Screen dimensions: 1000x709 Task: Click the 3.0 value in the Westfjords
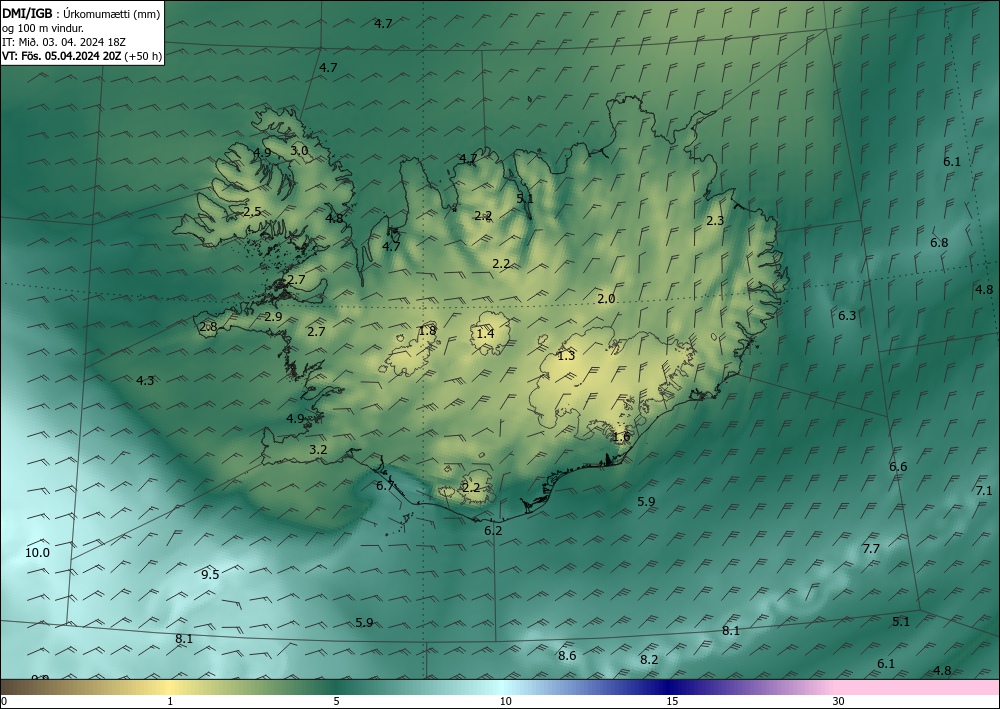[x=299, y=151]
